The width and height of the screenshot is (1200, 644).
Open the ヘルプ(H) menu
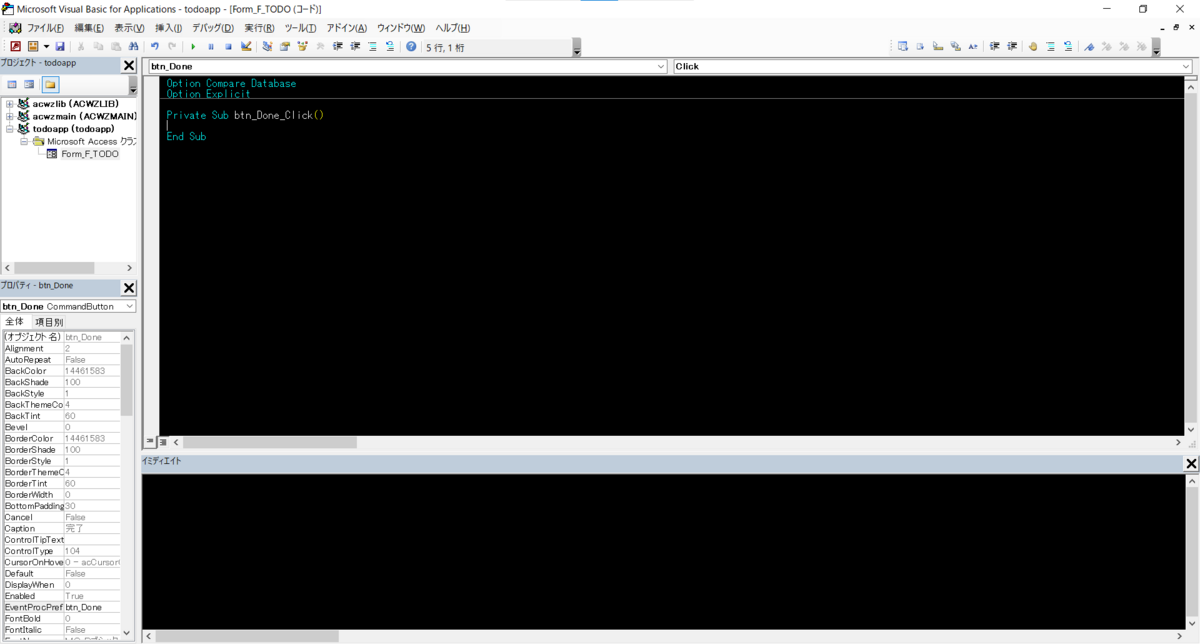point(452,28)
